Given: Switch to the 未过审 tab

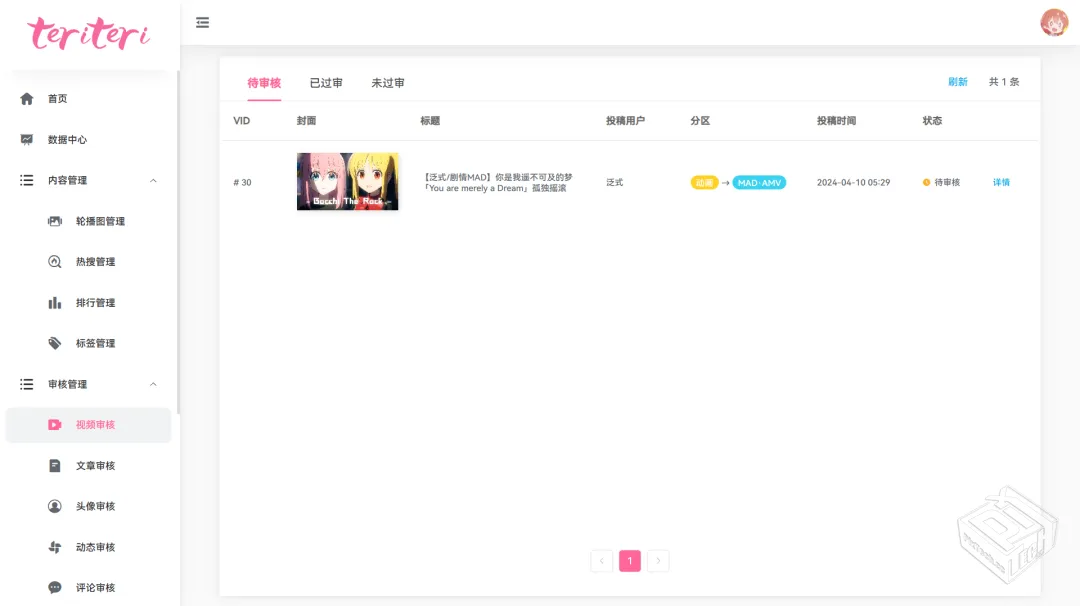Looking at the screenshot, I should point(388,83).
